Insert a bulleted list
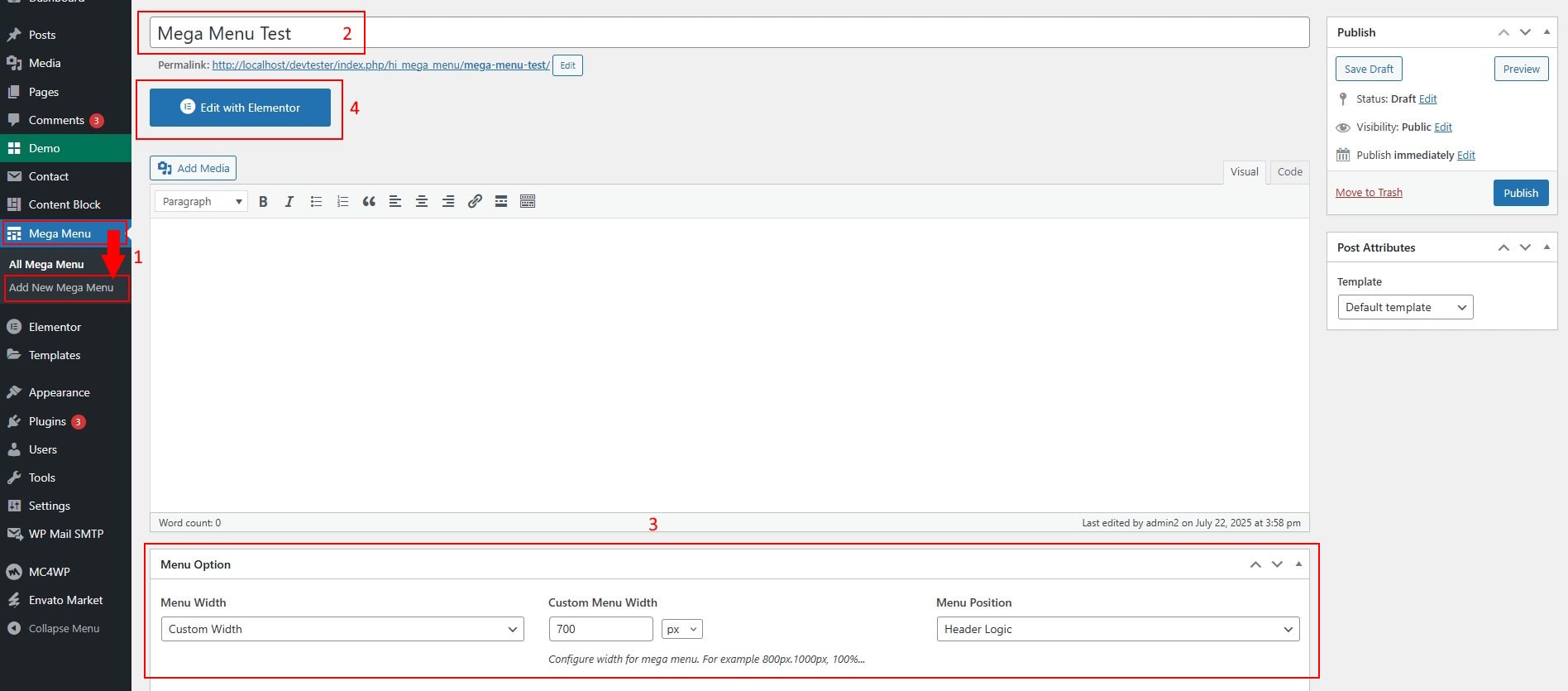Image resolution: width=1568 pixels, height=691 pixels. pyautogui.click(x=316, y=201)
